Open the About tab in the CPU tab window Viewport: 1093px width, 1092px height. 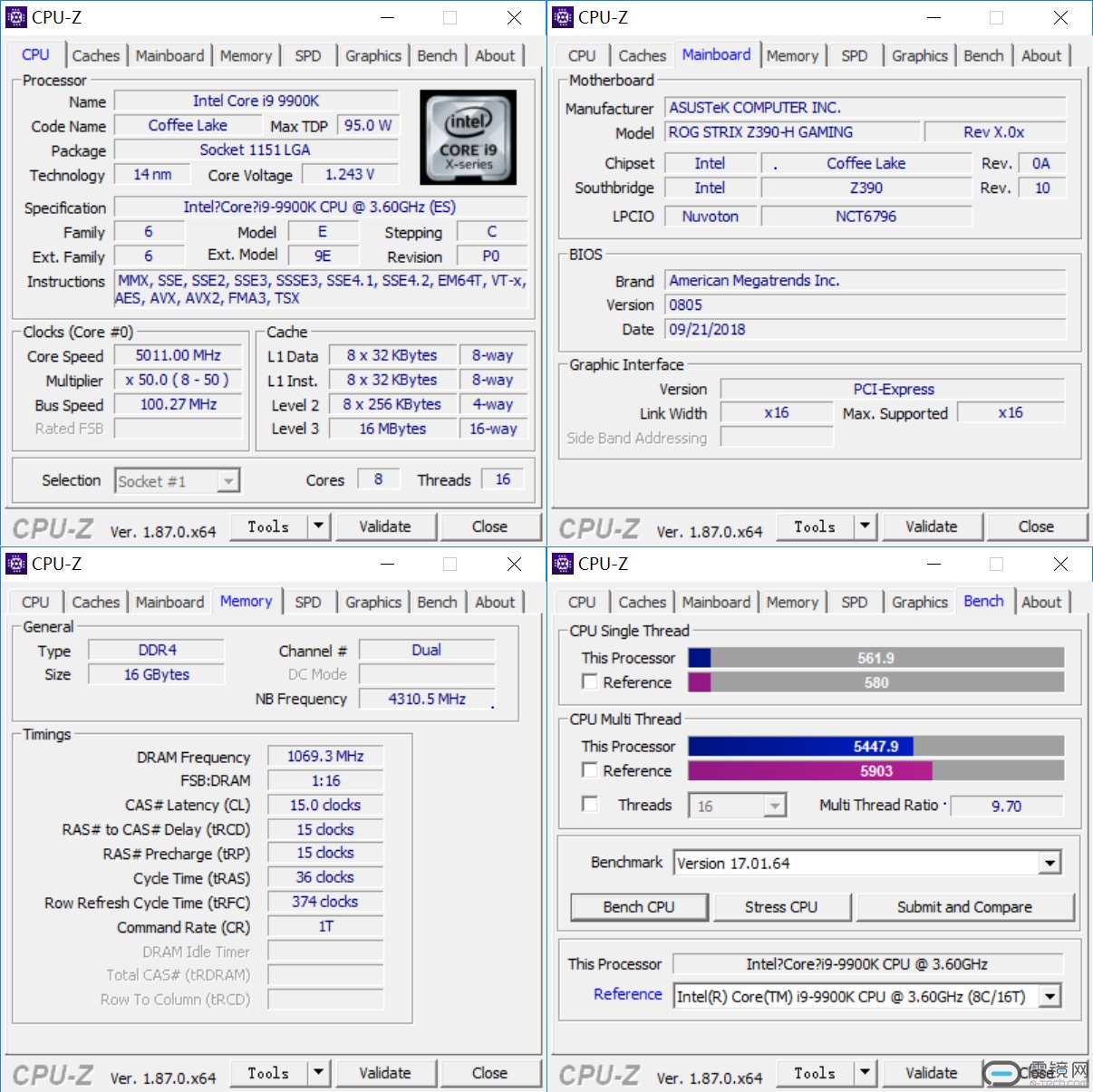[x=495, y=56]
